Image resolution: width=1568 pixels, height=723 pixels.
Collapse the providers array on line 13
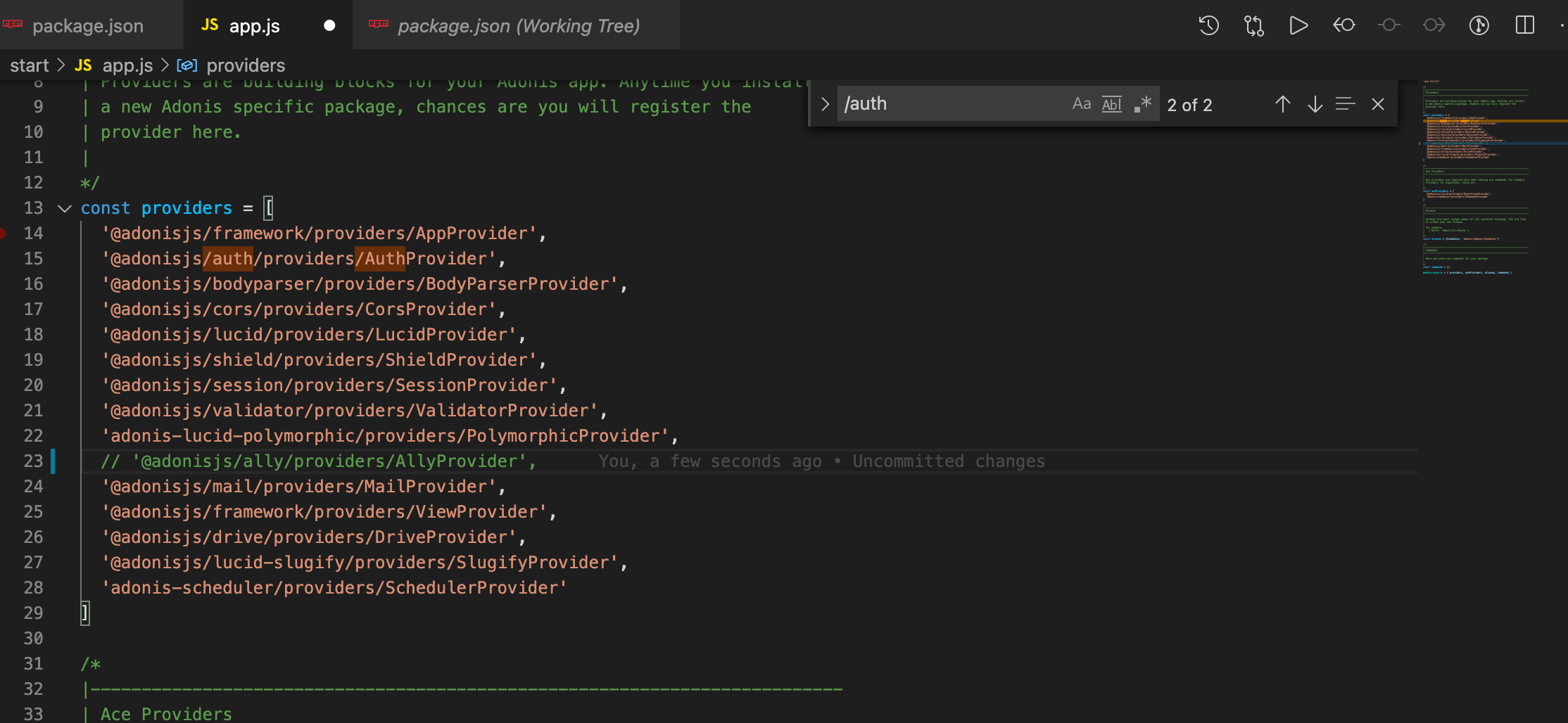pyautogui.click(x=65, y=209)
